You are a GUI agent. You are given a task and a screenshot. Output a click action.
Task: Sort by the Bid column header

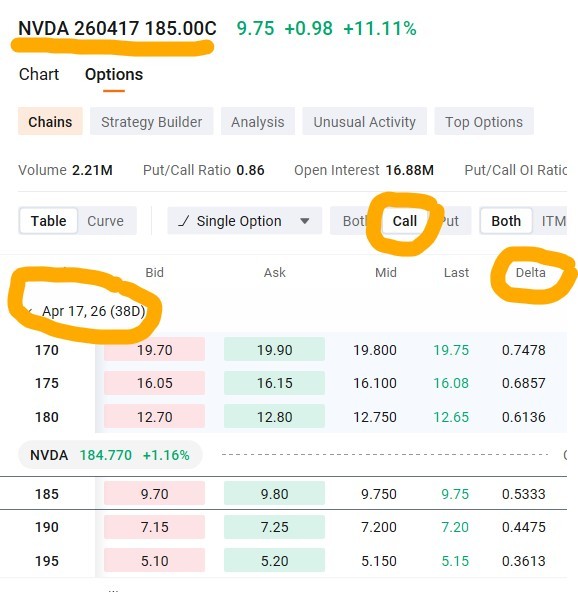(154, 273)
